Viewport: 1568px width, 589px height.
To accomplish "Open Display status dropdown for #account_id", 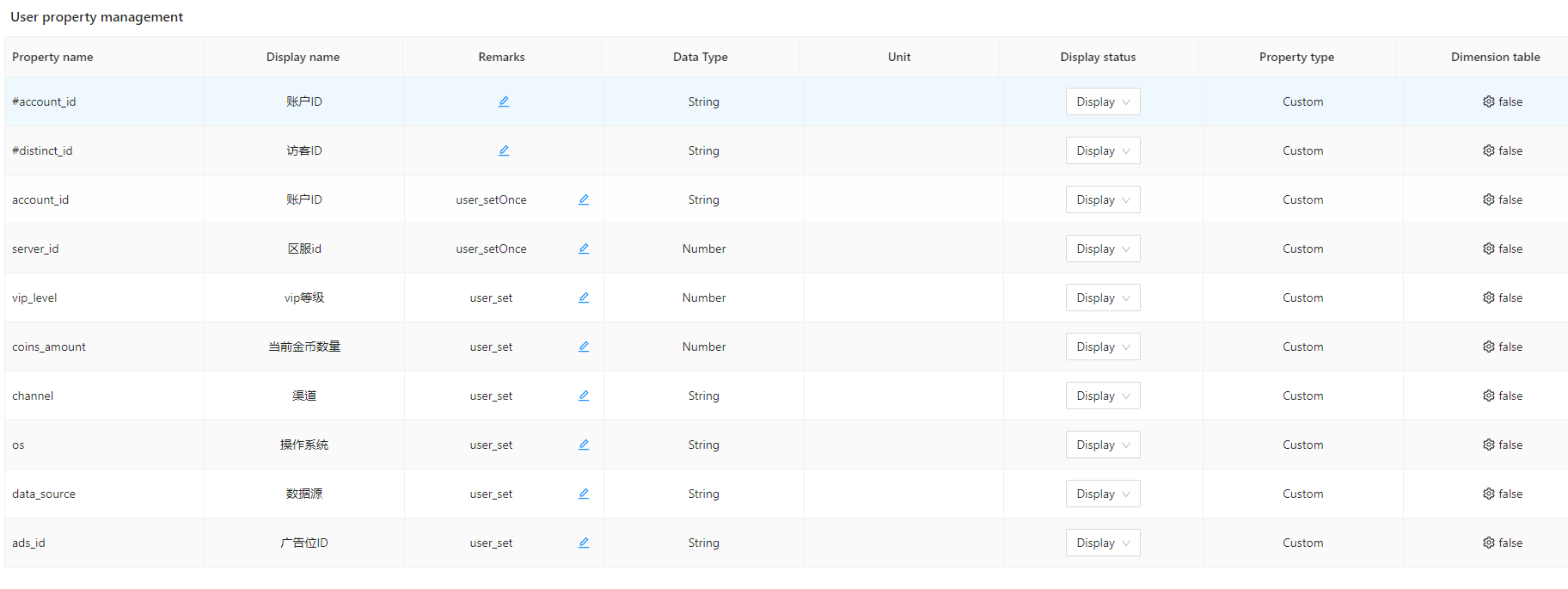I will click(x=1103, y=101).
